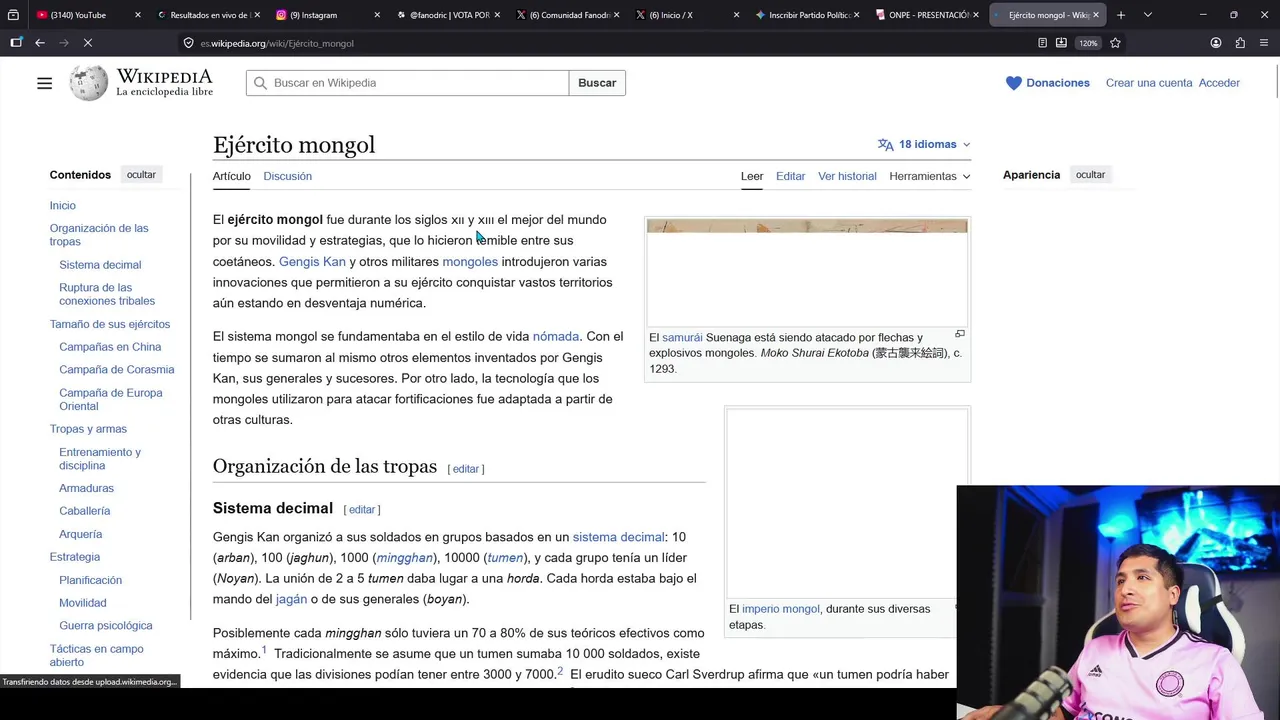Viewport: 1280px width, 720px height.
Task: Open Organización de las tropas in contents
Action: tap(99, 235)
